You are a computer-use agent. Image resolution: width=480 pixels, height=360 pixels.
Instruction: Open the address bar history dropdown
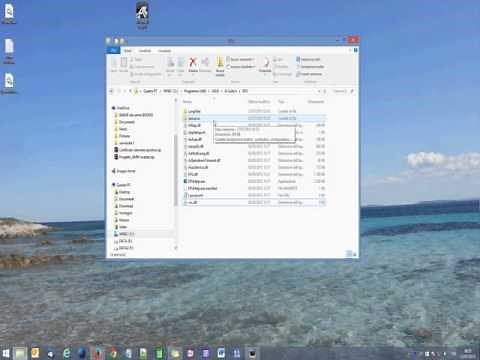(319, 91)
